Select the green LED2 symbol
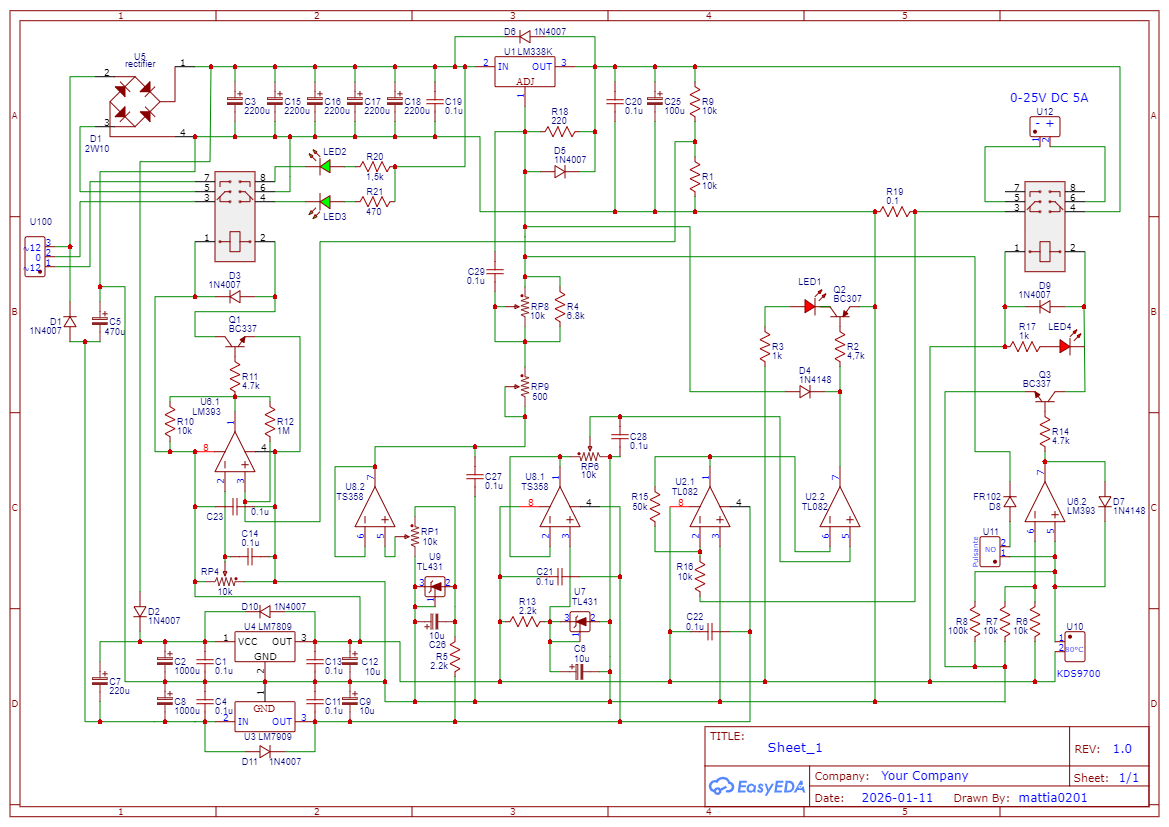 pos(325,168)
